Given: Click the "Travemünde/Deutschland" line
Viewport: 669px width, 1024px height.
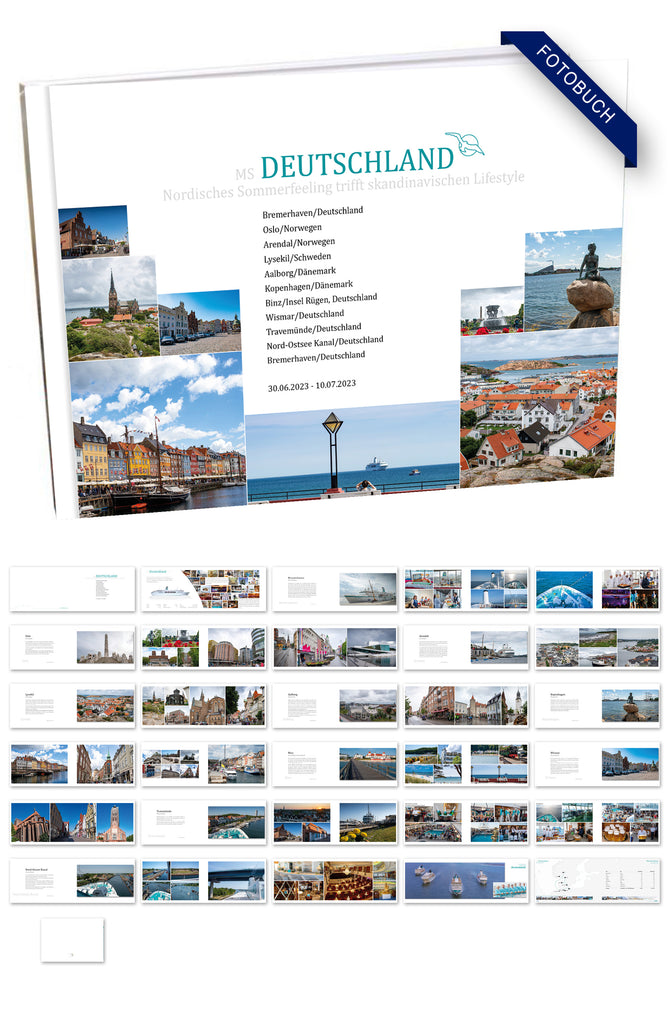Looking at the screenshot, I should pos(314,329).
